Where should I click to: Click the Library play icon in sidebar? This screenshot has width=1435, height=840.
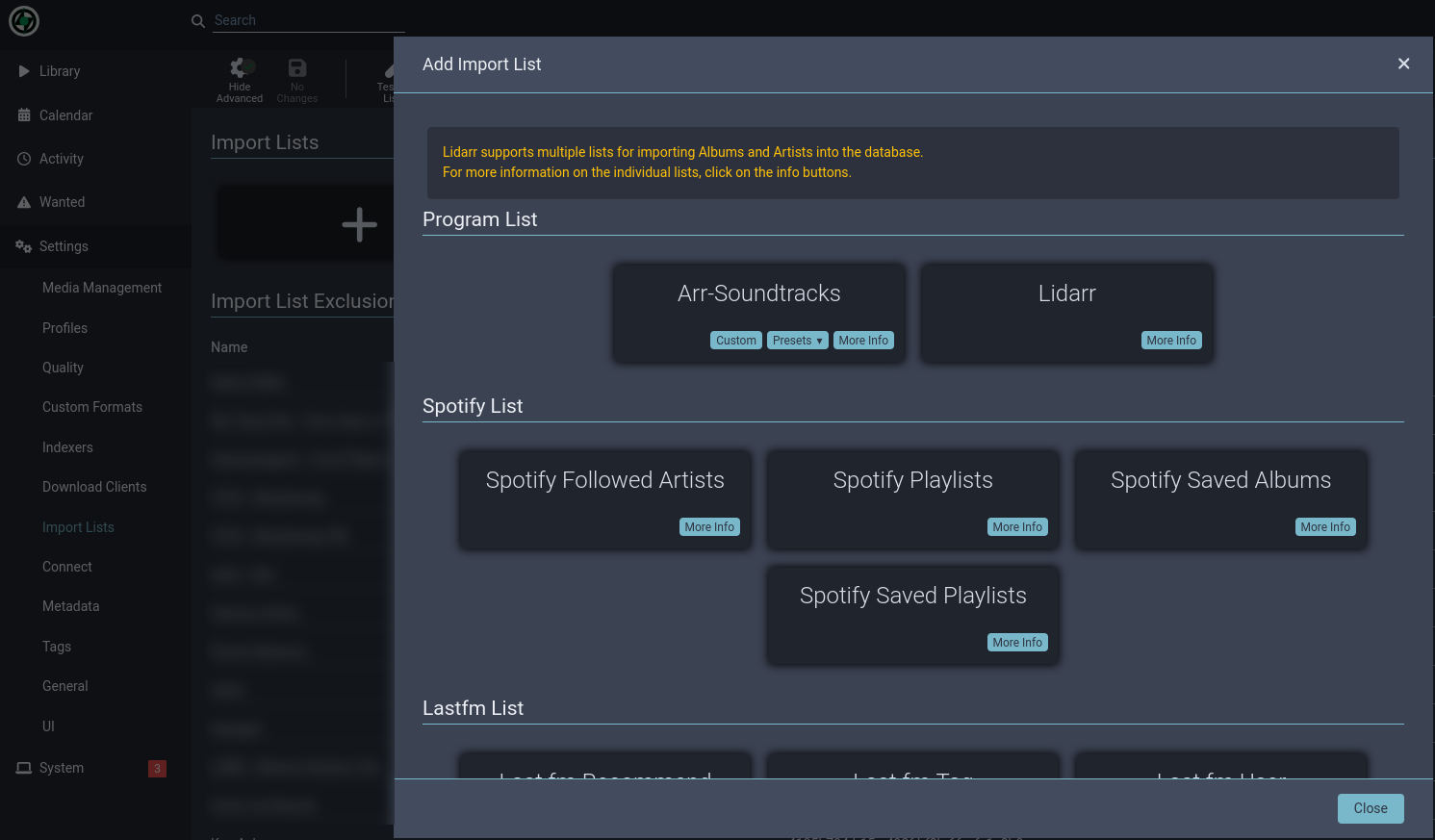tap(24, 71)
